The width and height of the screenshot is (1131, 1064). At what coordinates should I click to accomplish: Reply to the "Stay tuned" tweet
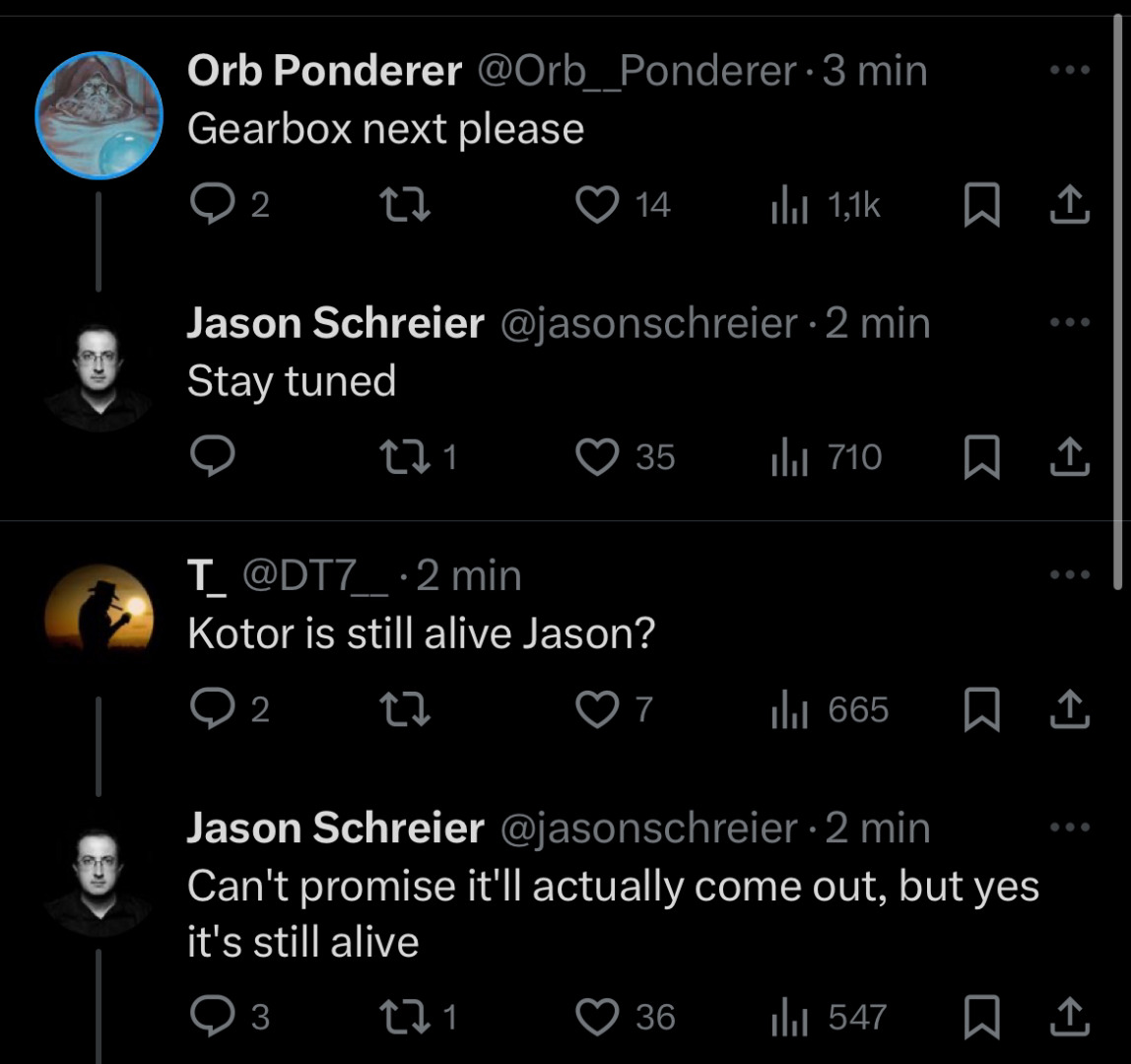point(209,457)
